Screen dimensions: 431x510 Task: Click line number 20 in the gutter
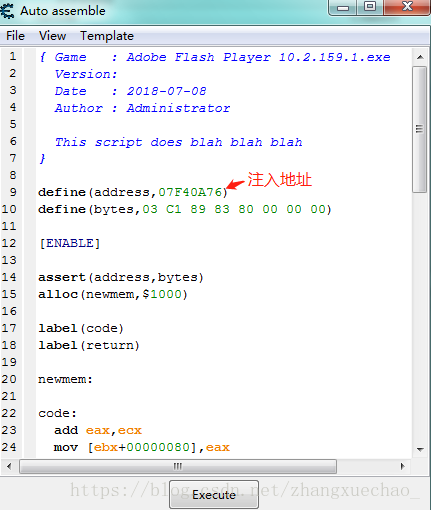[9, 379]
